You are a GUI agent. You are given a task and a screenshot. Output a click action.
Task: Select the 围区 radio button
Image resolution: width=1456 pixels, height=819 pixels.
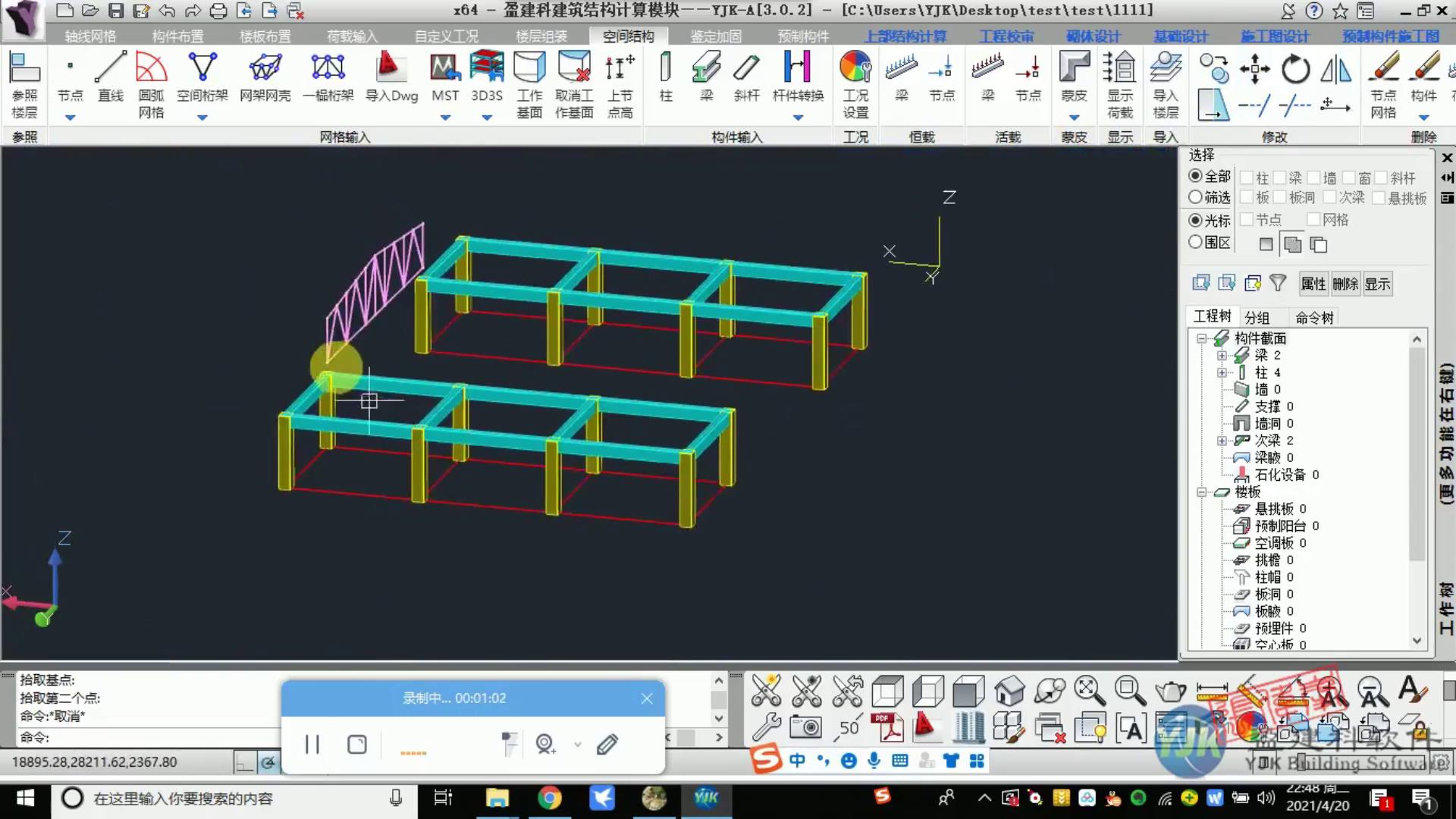(x=1196, y=242)
